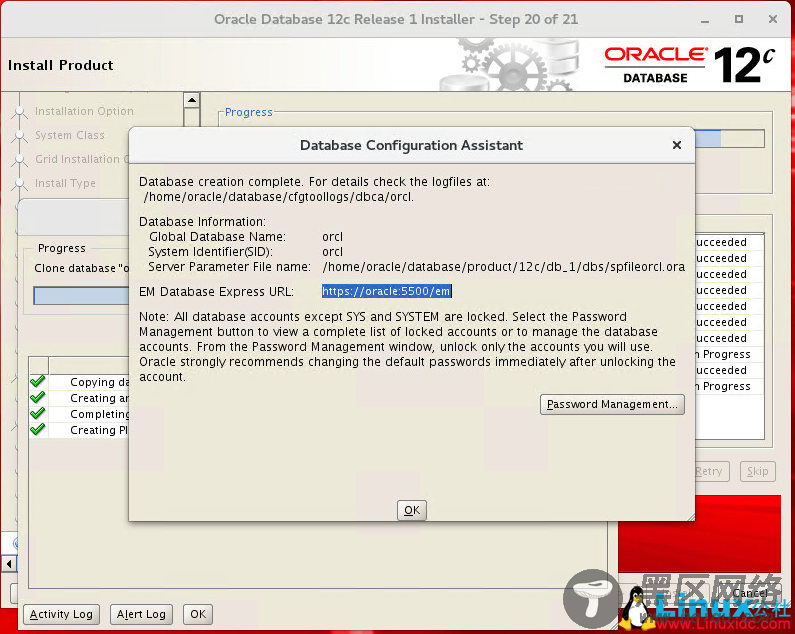
Task: Close the Oracle installer window
Action: tap(773, 19)
